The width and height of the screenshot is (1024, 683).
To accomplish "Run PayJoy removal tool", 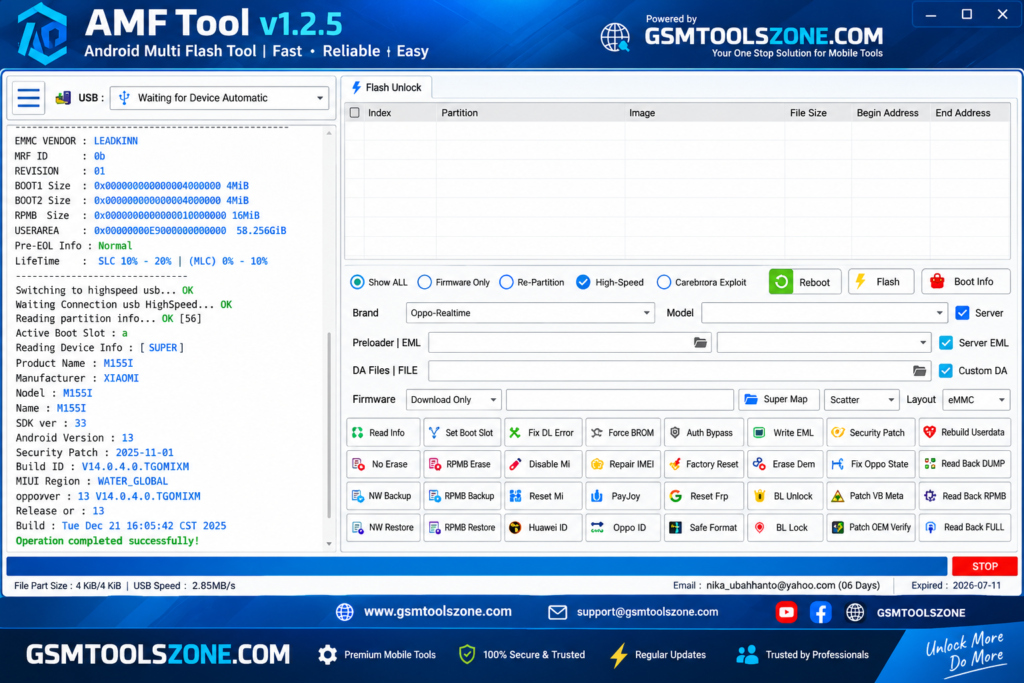I will pyautogui.click(x=623, y=496).
